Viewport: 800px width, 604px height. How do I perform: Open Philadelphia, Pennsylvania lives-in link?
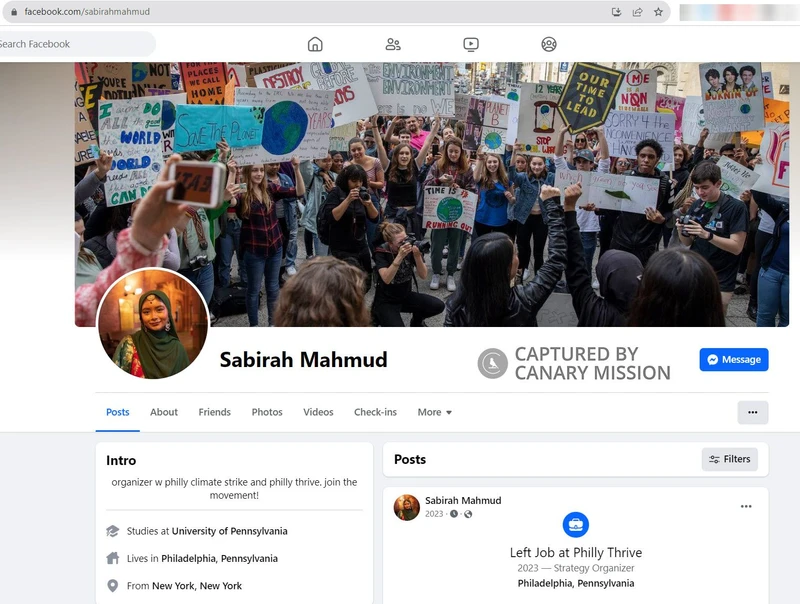coord(219,559)
